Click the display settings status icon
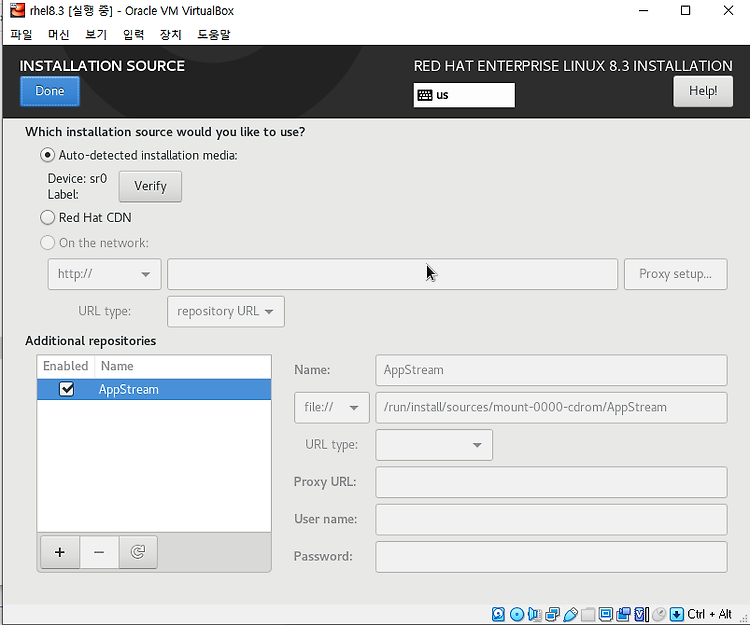Image resolution: width=750 pixels, height=625 pixels. point(606,614)
